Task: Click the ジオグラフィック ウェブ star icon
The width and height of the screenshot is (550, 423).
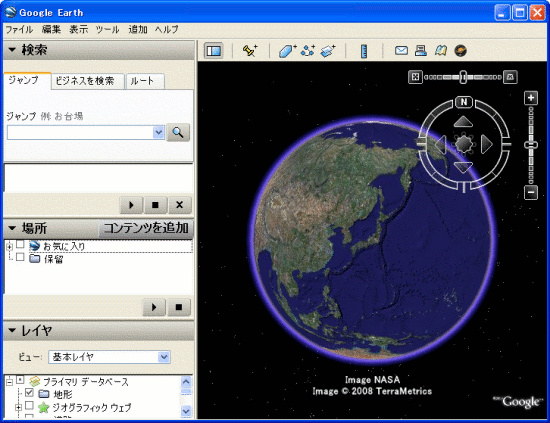Action: (x=43, y=408)
